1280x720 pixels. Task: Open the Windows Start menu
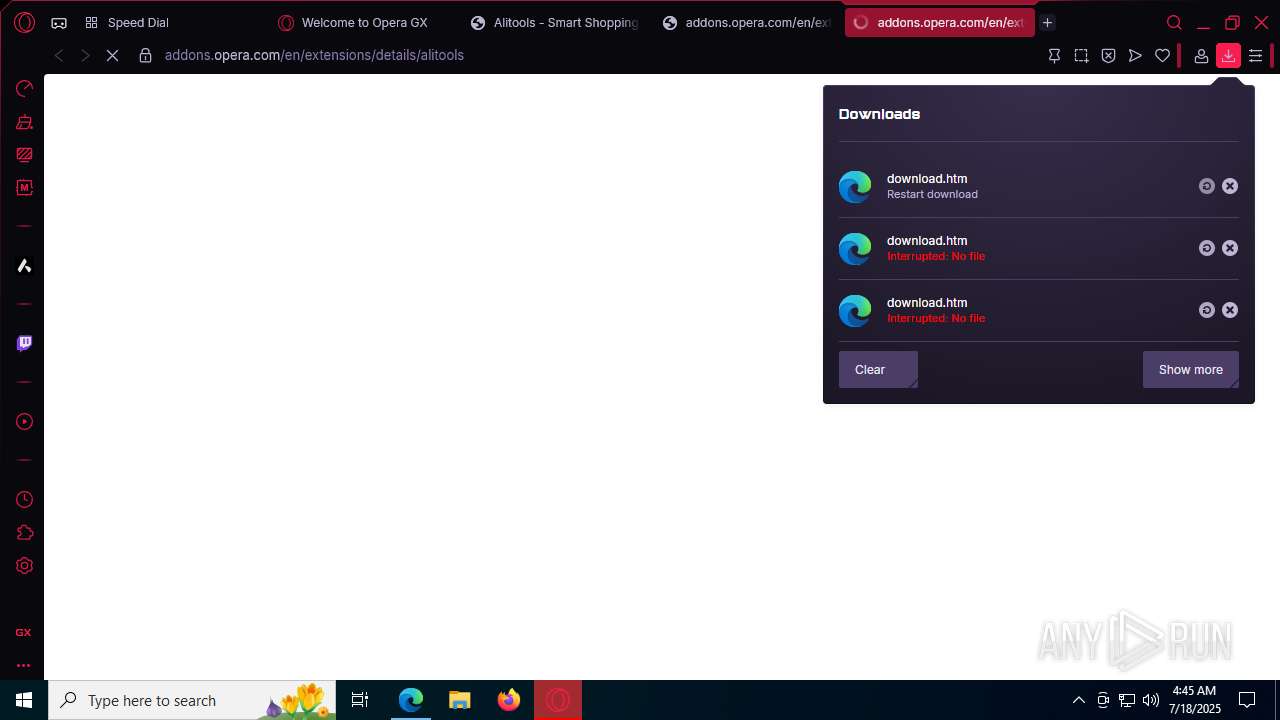tap(24, 700)
